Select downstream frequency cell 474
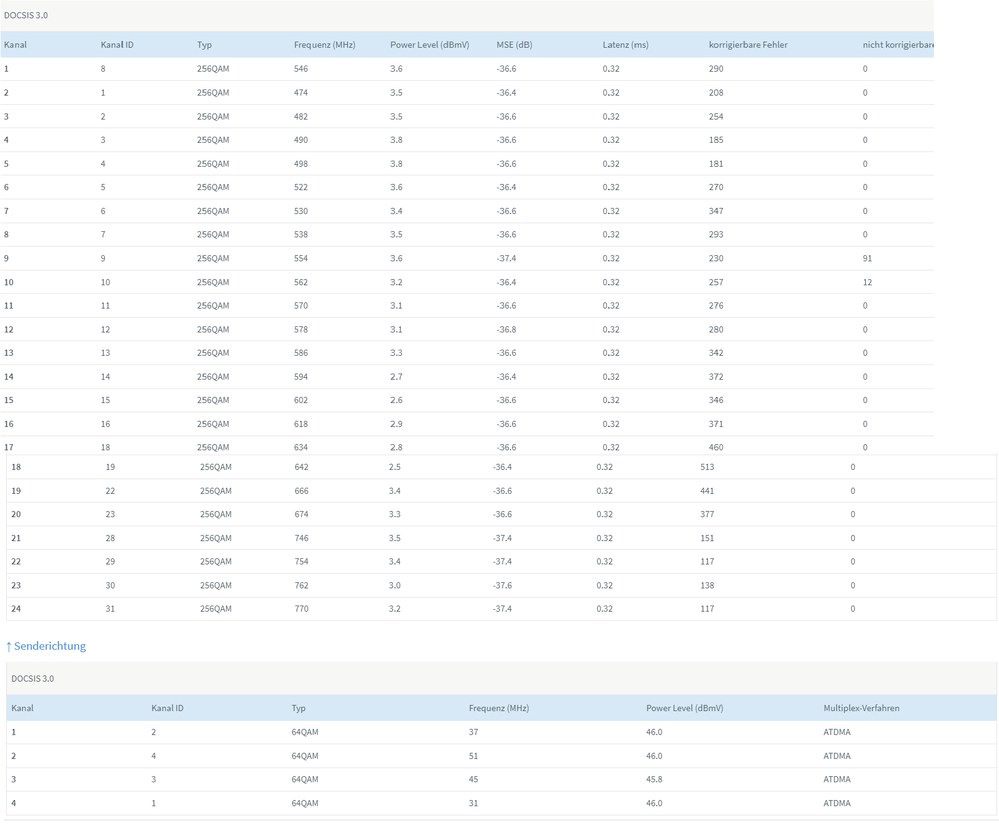The height and width of the screenshot is (838, 999). point(301,92)
